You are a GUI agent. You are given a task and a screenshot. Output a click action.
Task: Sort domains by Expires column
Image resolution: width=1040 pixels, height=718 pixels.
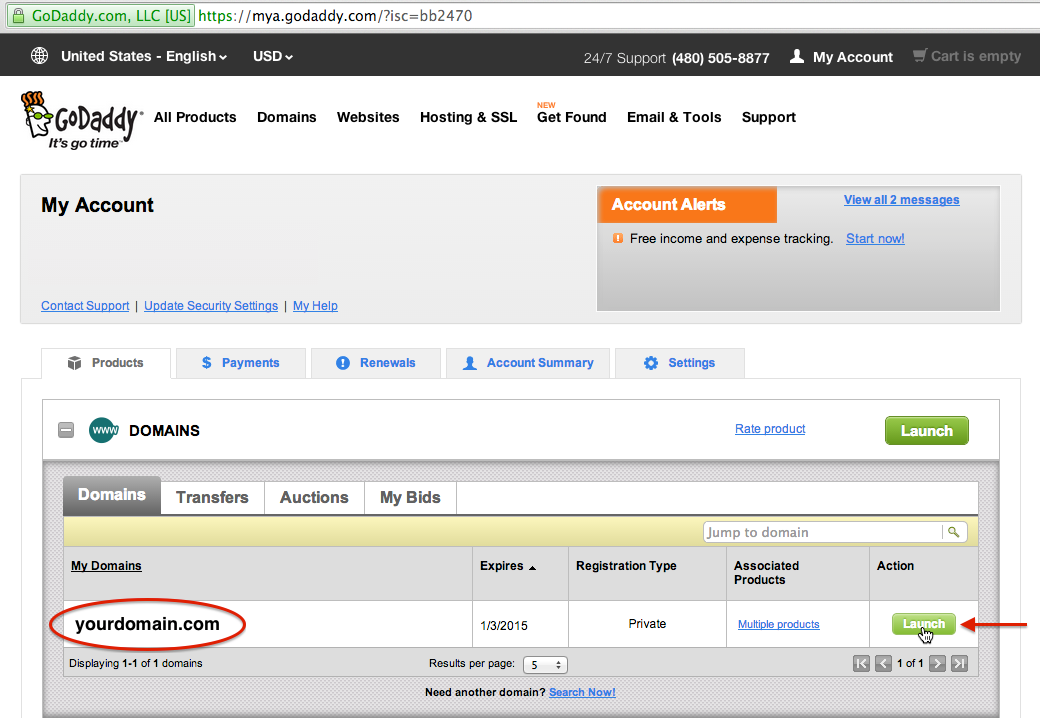(508, 566)
